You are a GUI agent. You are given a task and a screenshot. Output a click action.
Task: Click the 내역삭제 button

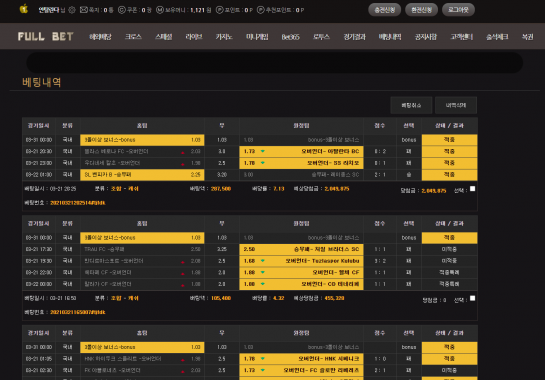456,105
